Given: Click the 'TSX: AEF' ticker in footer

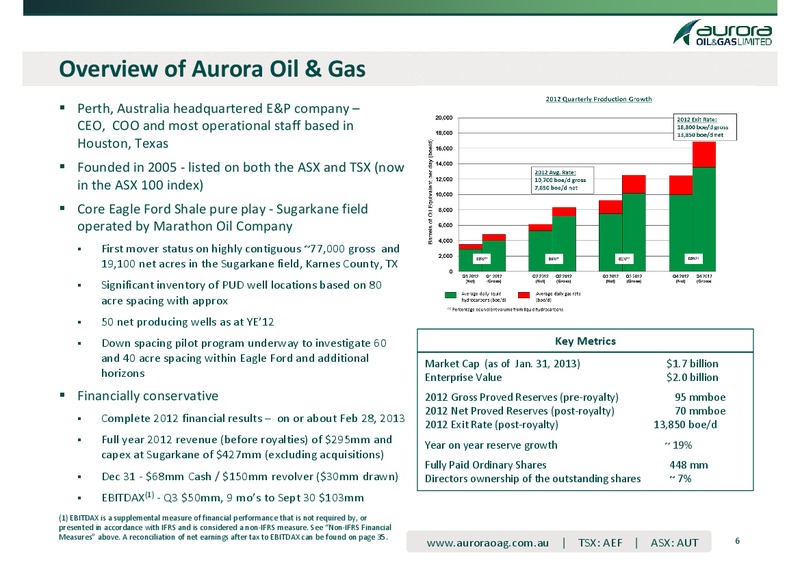Looking at the screenshot, I should [600, 543].
